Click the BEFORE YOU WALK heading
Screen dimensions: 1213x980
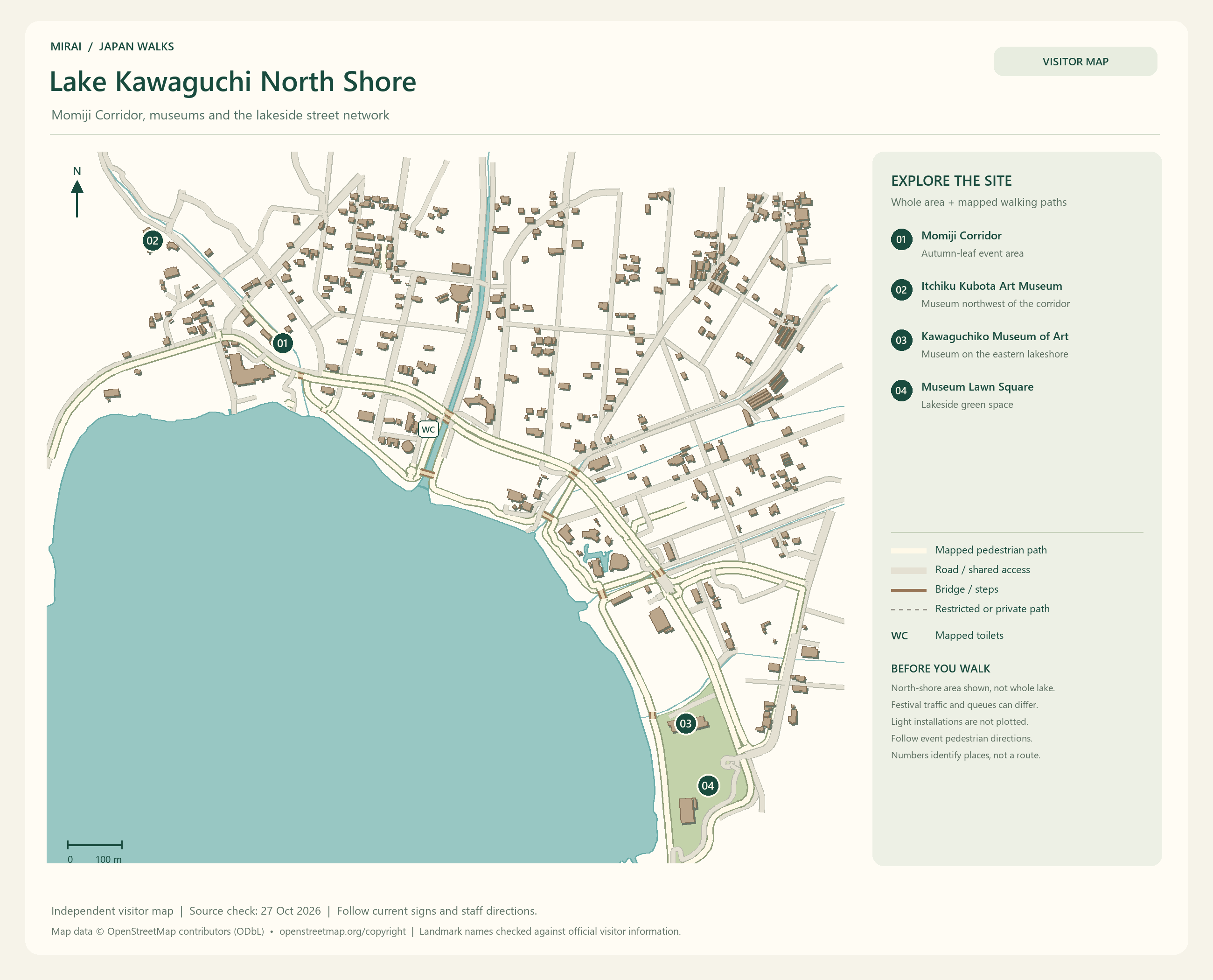tap(941, 668)
